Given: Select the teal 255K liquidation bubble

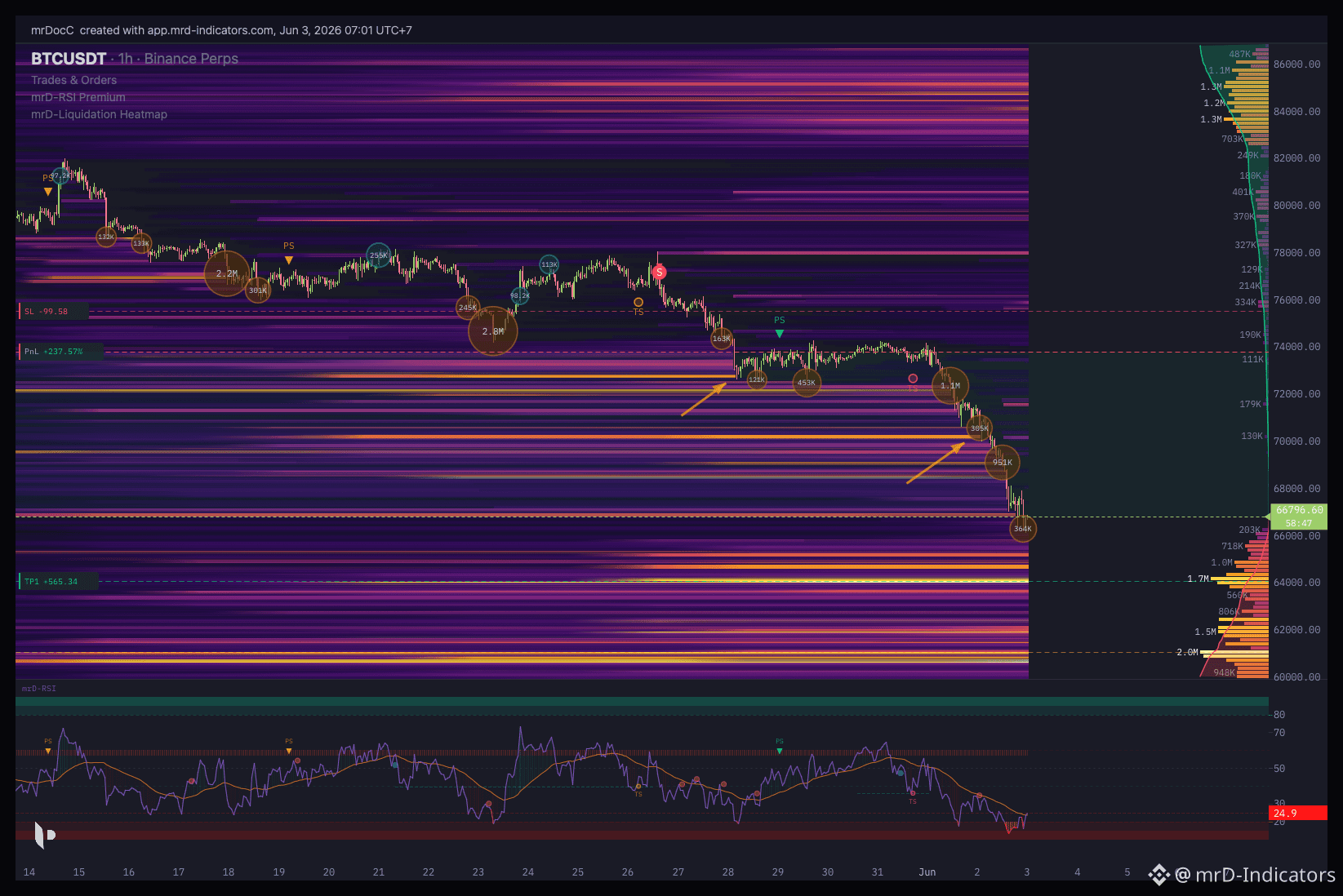Looking at the screenshot, I should (379, 255).
